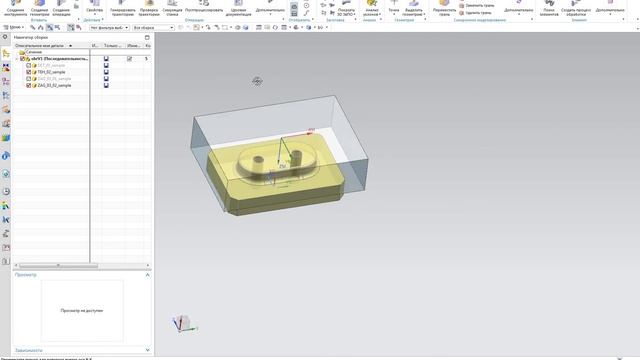
Task: Open the Вся сборка scope dropdown
Action: coord(153,27)
